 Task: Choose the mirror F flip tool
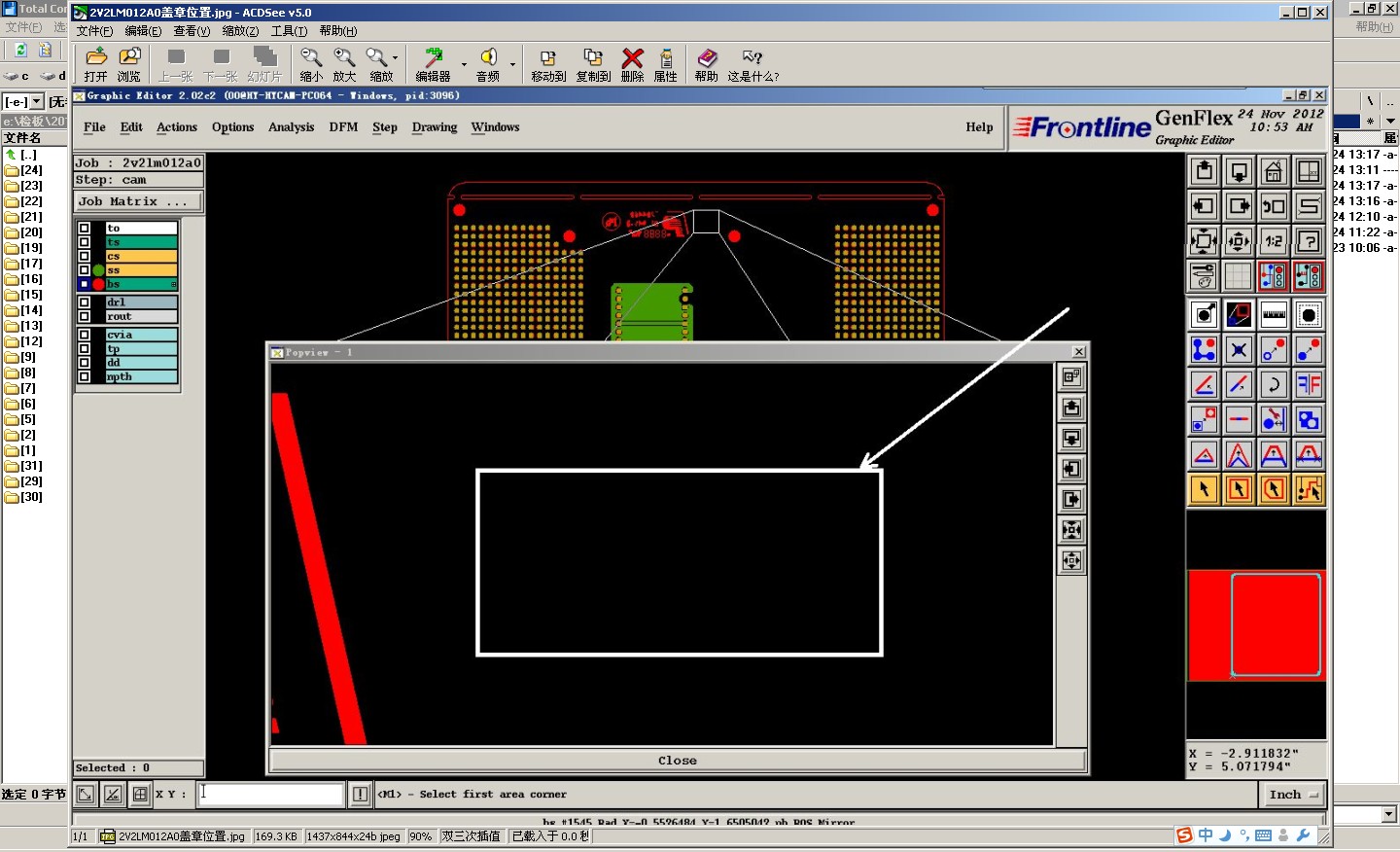[x=1309, y=384]
